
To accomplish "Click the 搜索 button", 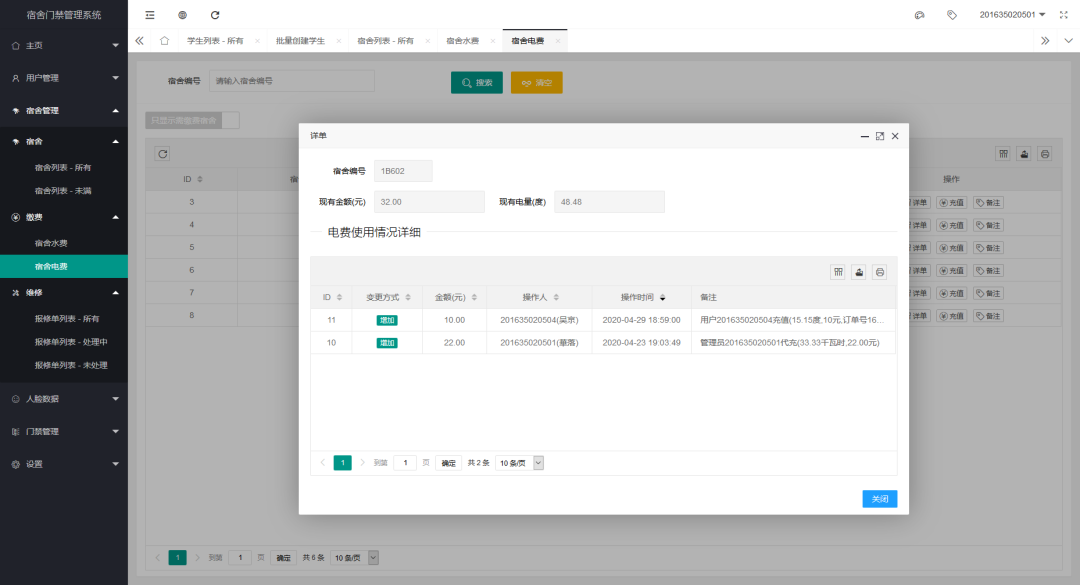I will click(477, 83).
